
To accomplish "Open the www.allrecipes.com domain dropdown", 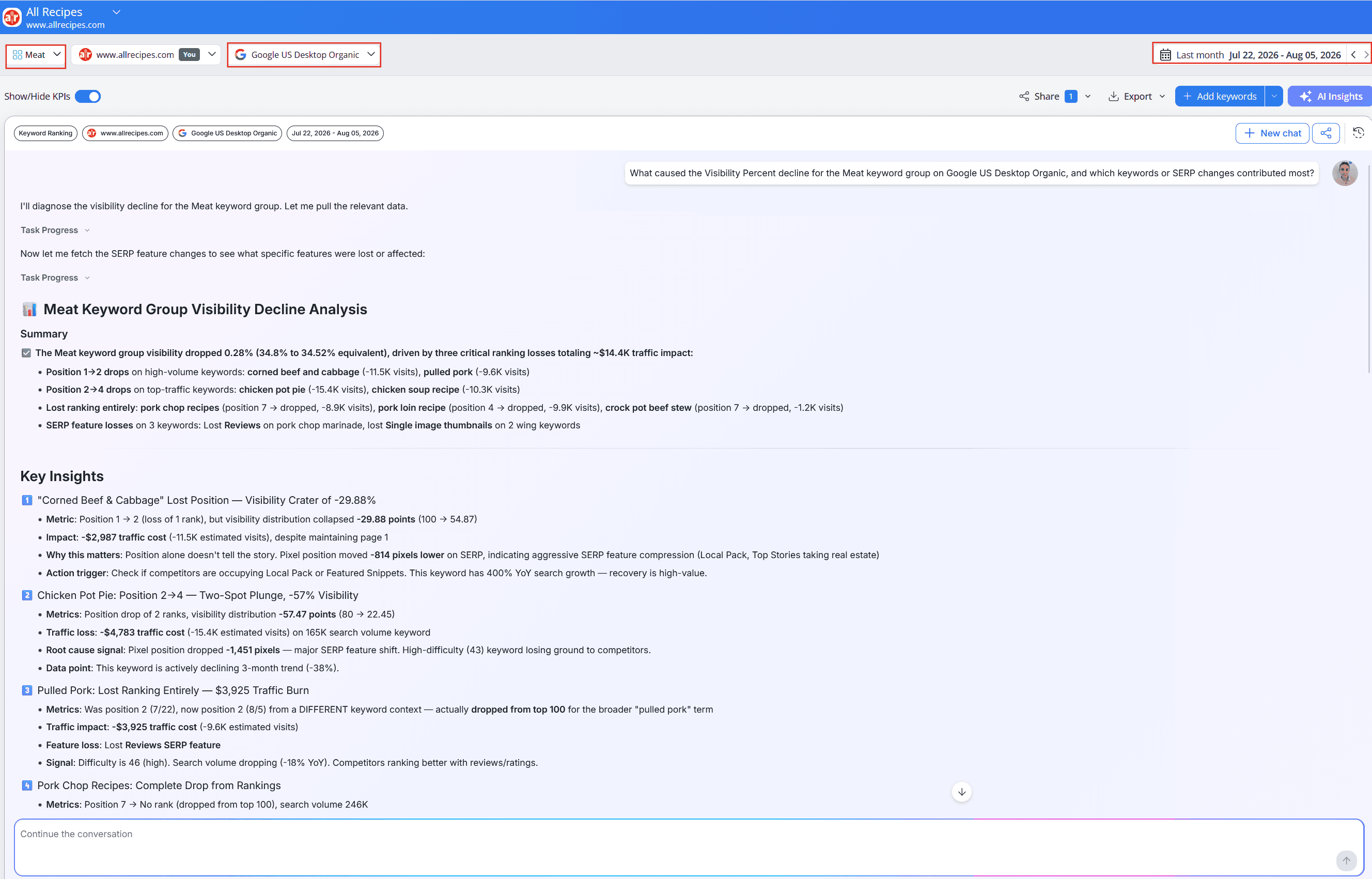I will pyautogui.click(x=147, y=55).
